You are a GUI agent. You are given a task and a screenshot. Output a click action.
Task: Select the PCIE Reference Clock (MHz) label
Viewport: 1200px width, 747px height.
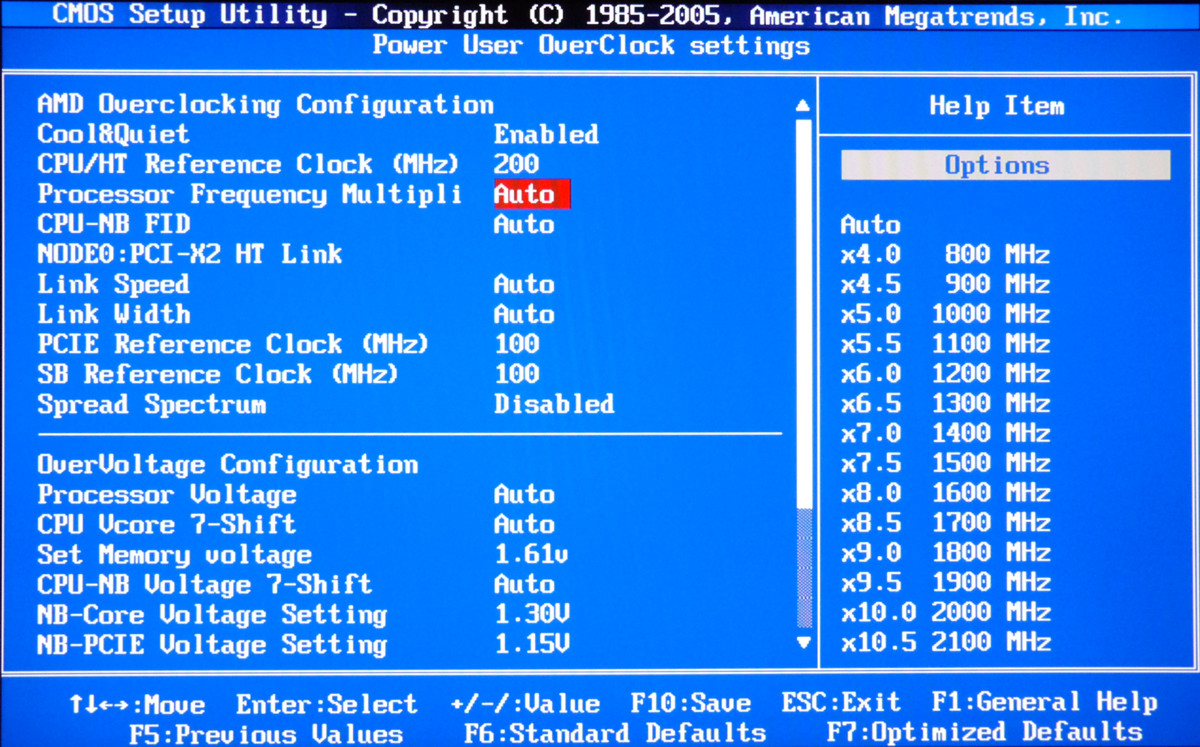pyautogui.click(x=233, y=345)
